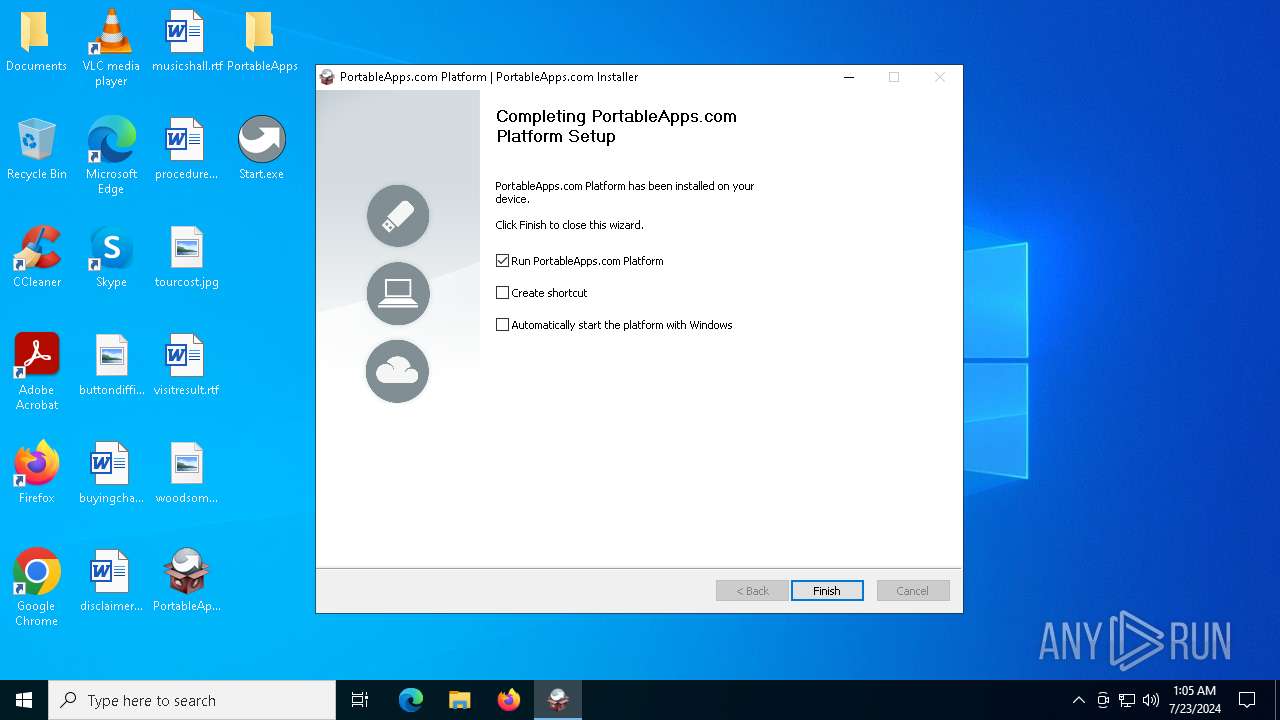Select the PortableApps installer desktop icon
Viewport: 1280px width, 720px height.
point(186,581)
